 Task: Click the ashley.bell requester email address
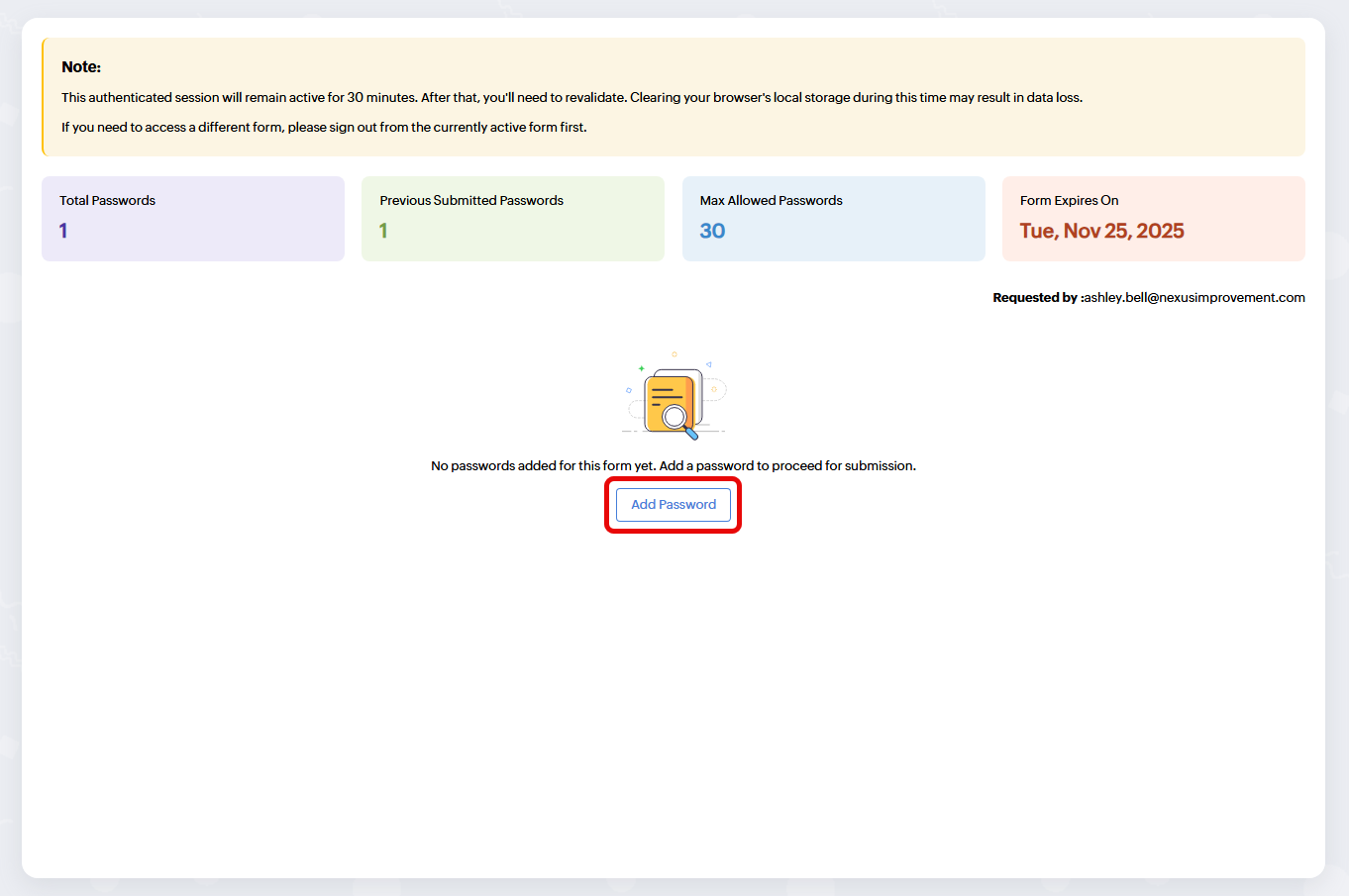[1194, 297]
